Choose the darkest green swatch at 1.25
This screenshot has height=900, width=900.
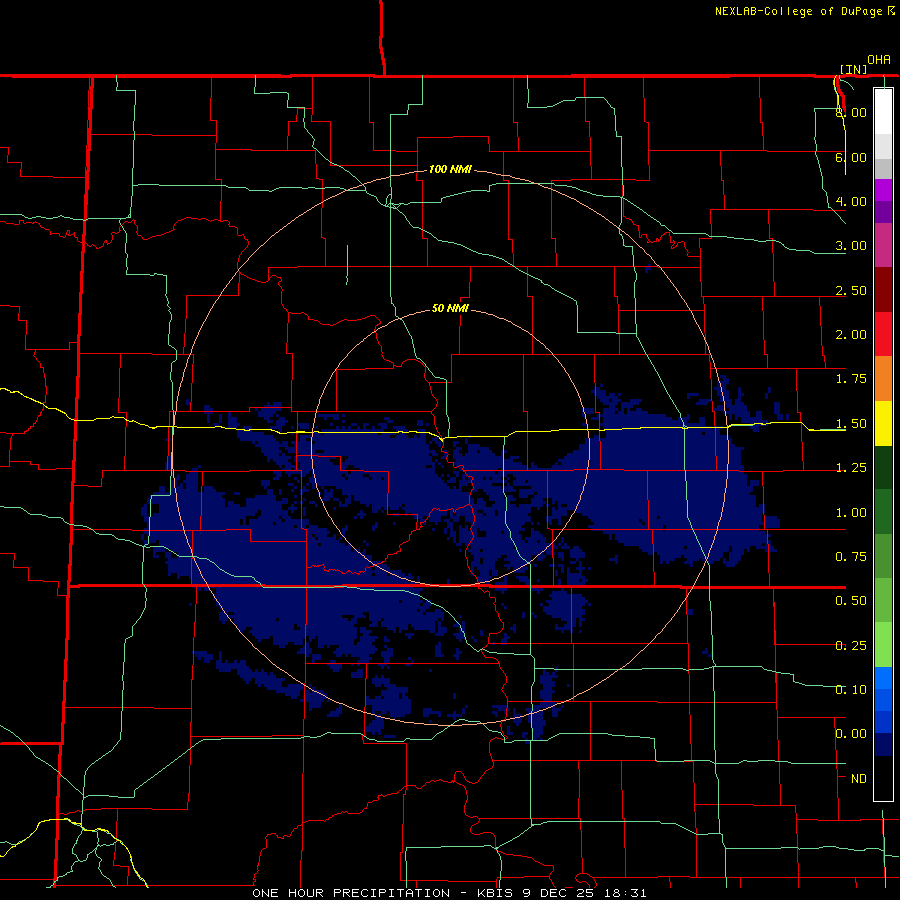tap(883, 467)
